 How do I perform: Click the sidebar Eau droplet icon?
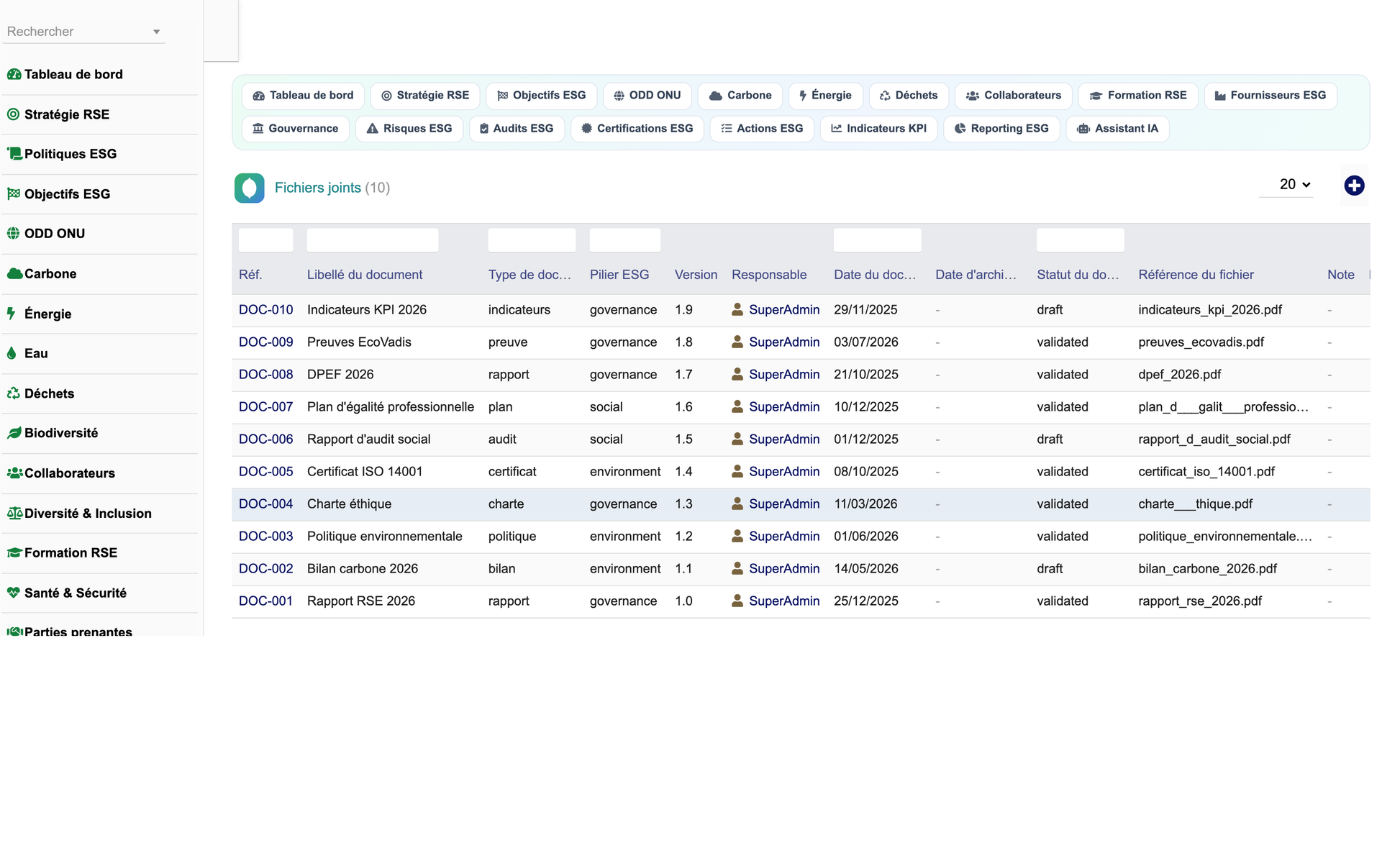12,353
